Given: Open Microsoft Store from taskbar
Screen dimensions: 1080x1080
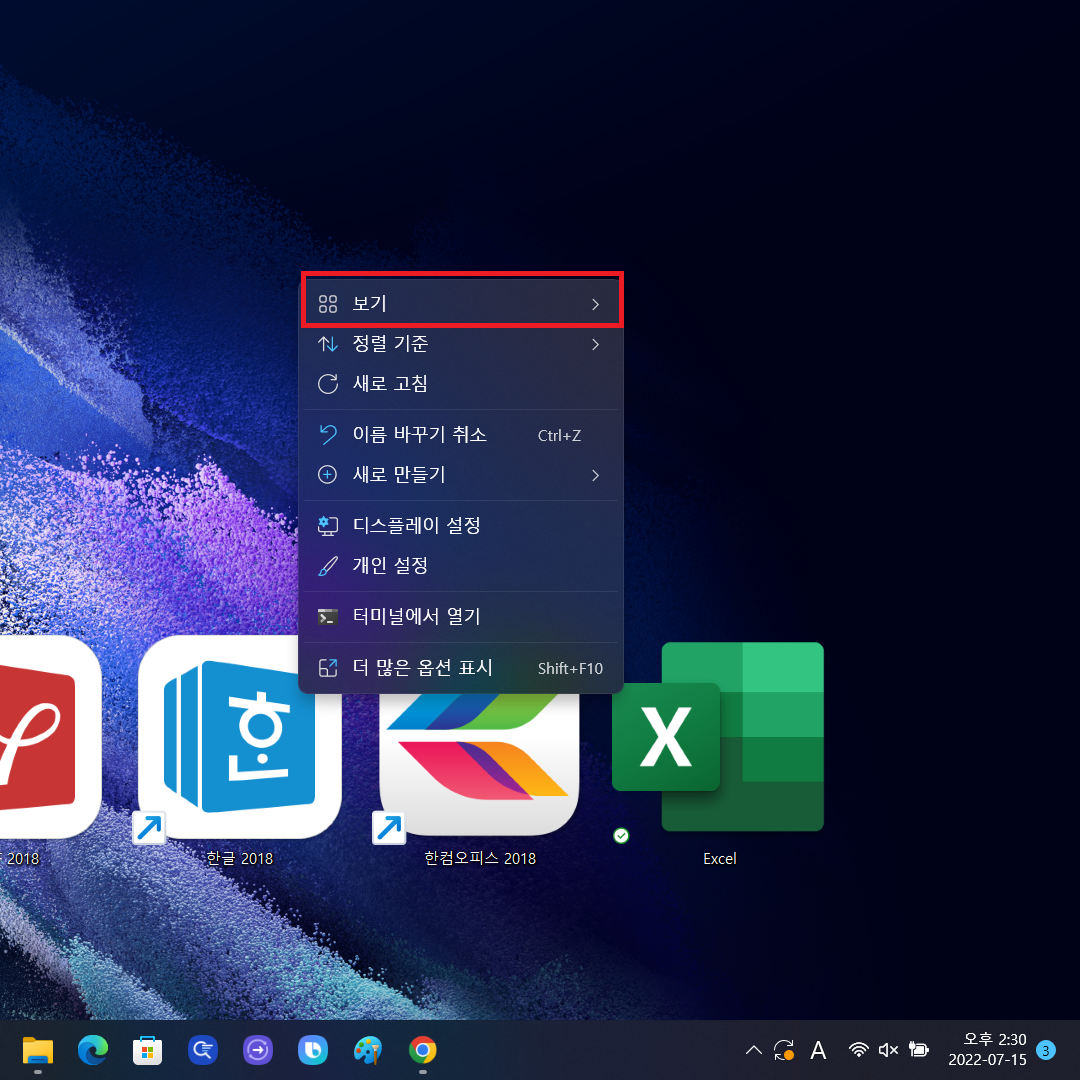Looking at the screenshot, I should coord(147,1050).
